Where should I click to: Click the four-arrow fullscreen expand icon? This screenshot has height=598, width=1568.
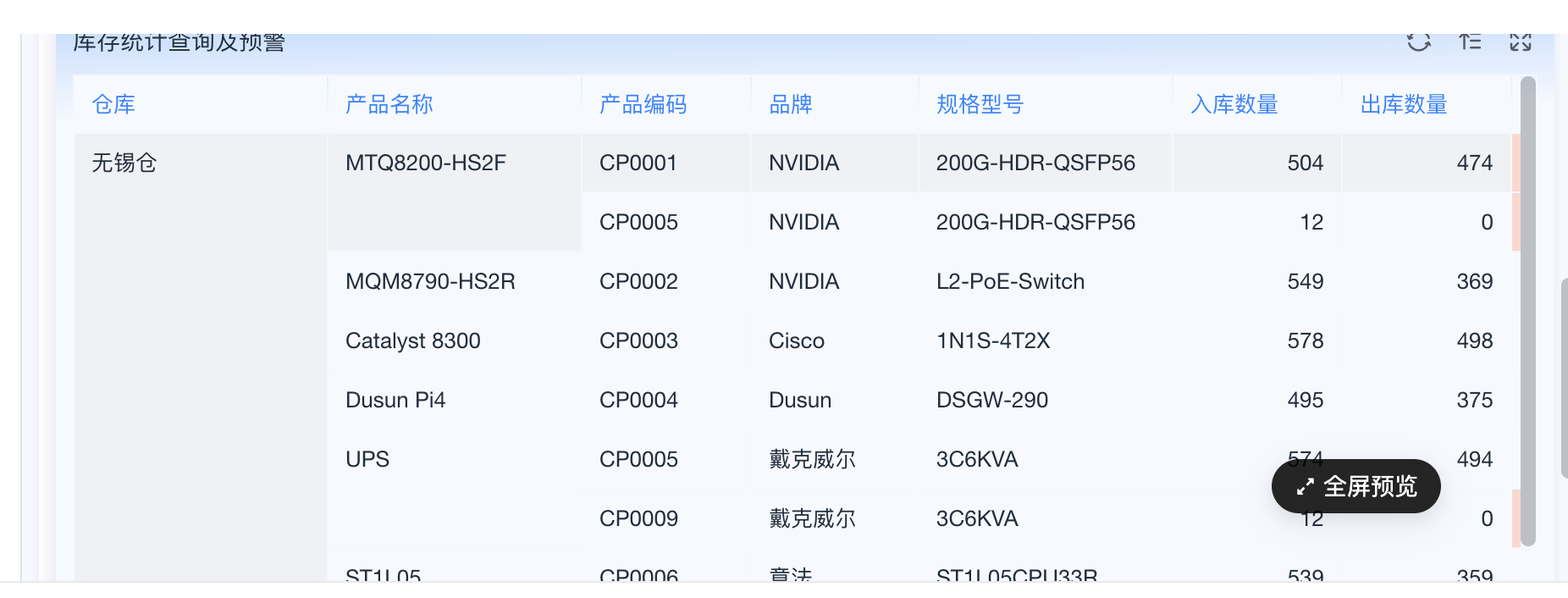1521,42
